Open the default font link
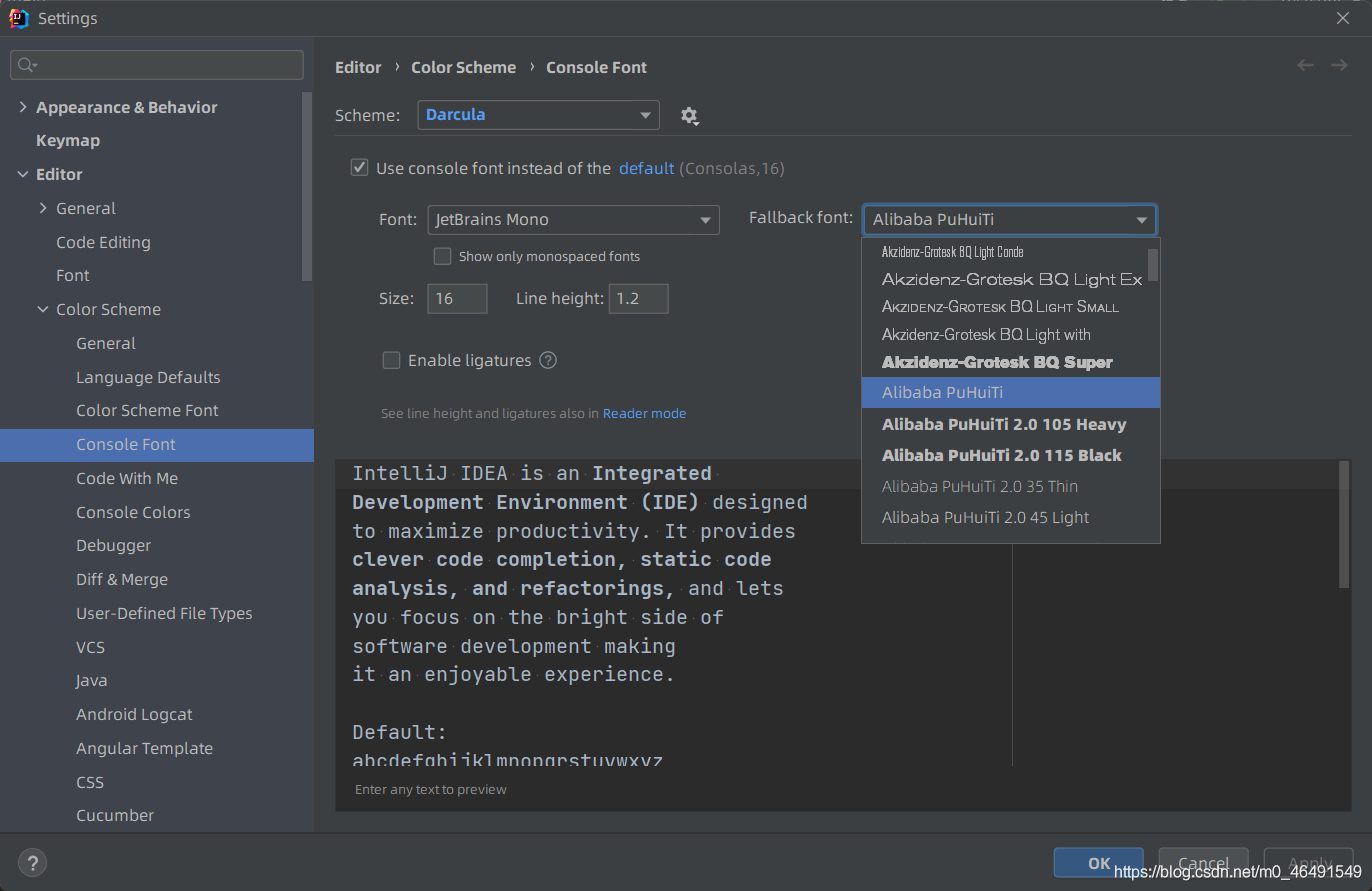This screenshot has width=1372, height=891. click(x=646, y=168)
